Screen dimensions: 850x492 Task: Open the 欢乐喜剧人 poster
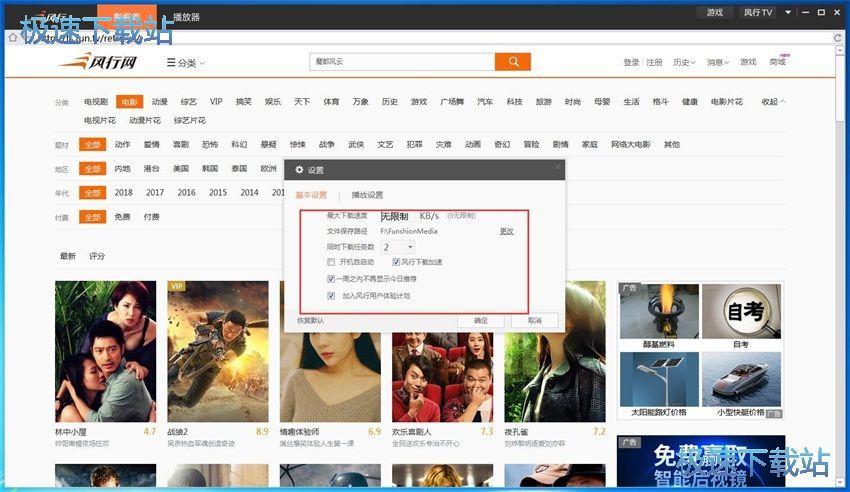(x=442, y=377)
